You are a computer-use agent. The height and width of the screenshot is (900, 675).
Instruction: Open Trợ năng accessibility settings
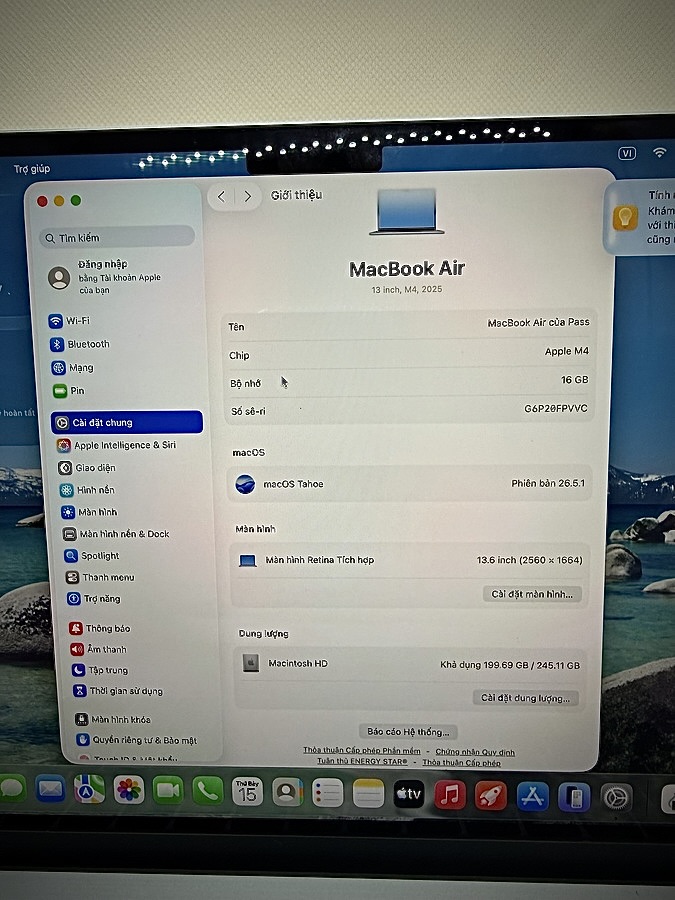click(94, 598)
